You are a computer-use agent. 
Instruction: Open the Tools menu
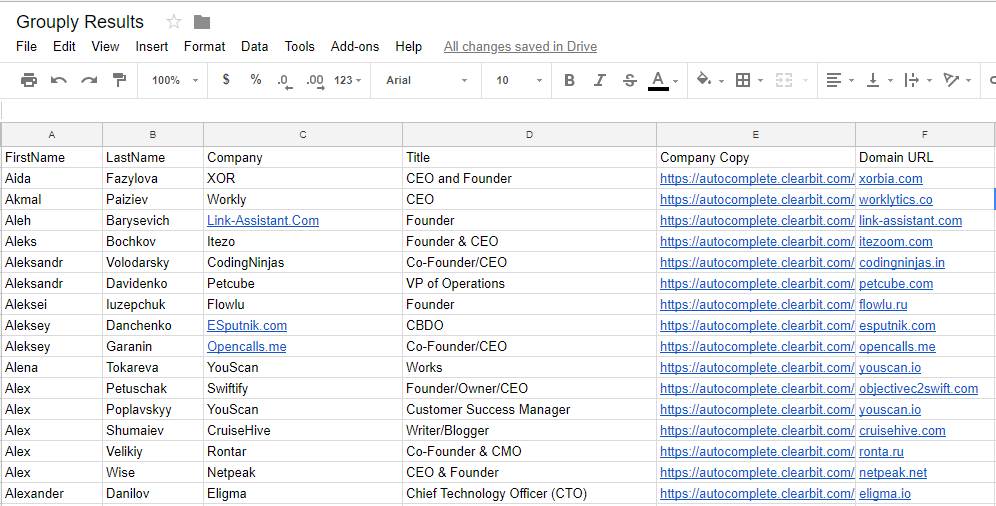299,46
